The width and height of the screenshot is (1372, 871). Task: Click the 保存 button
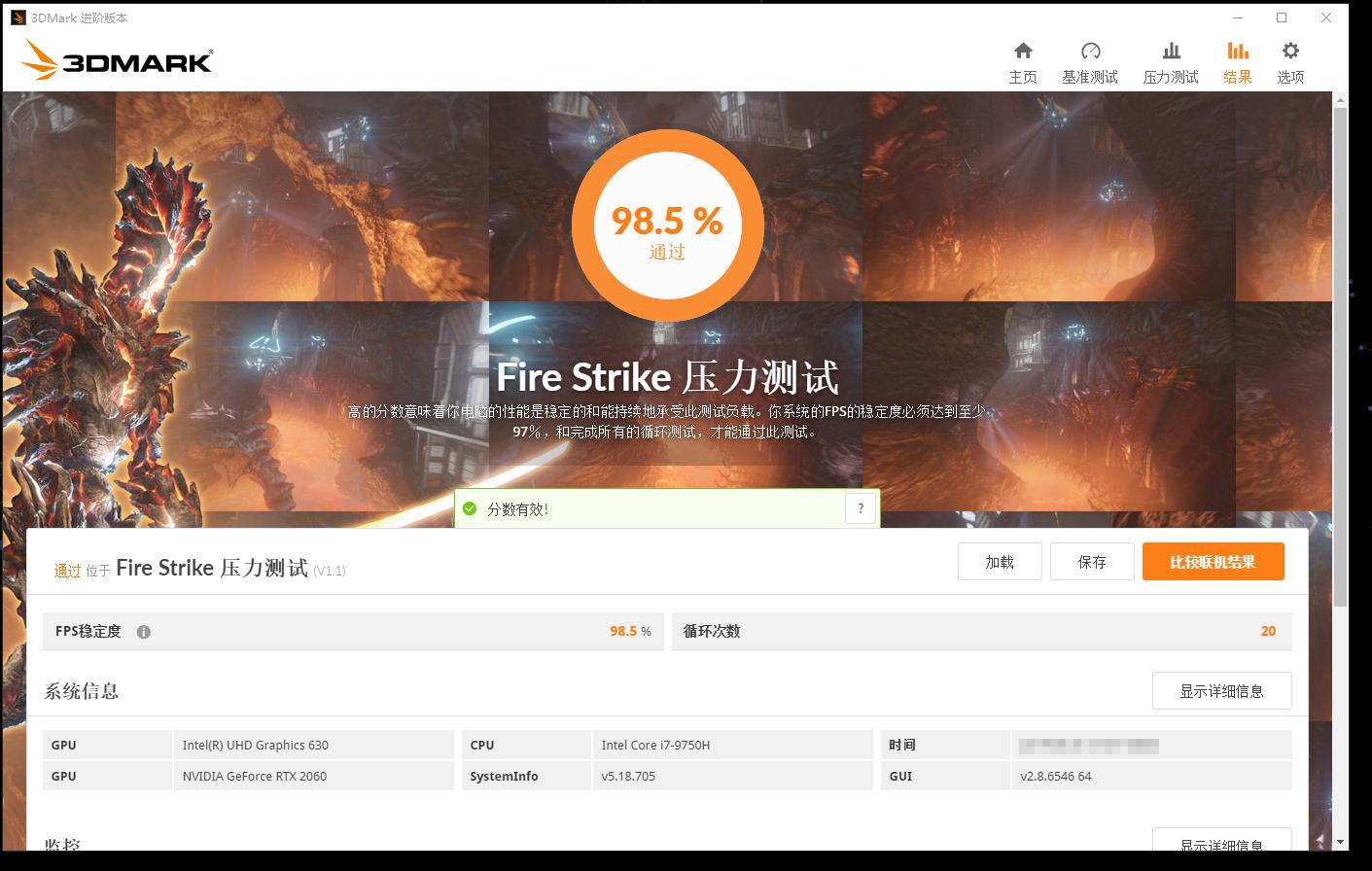click(x=1092, y=562)
